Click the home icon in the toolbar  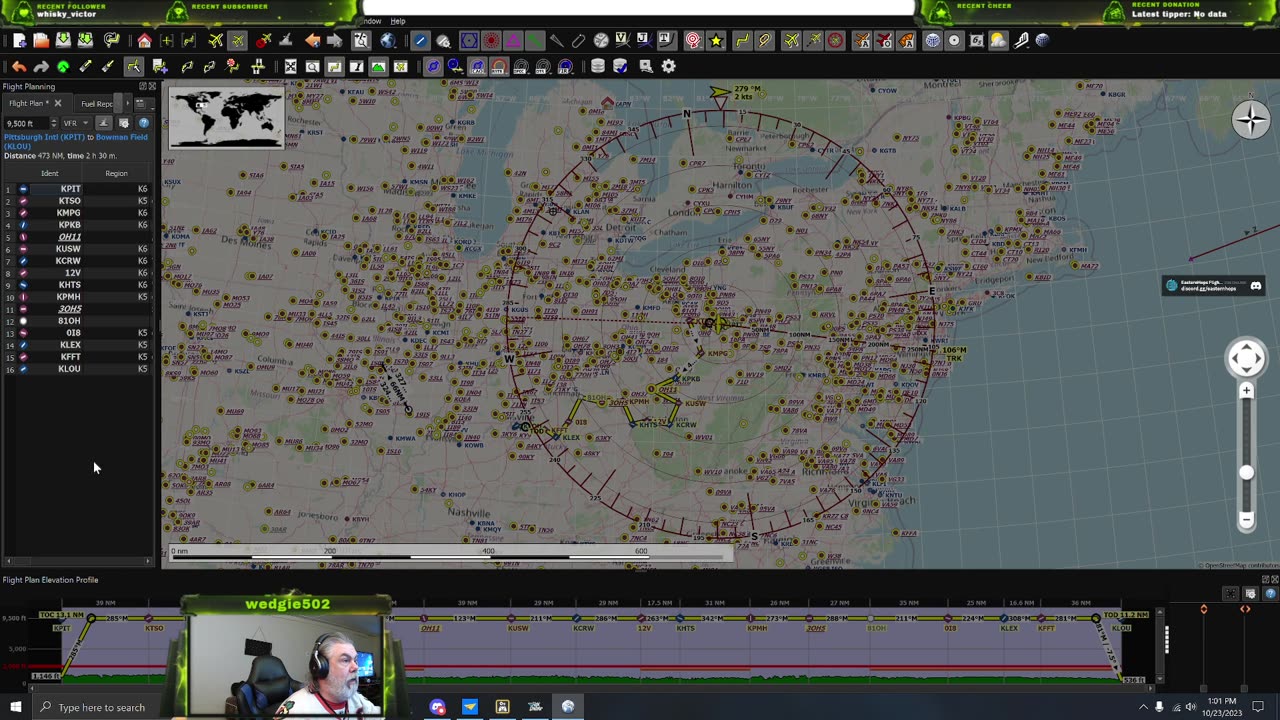point(144,40)
